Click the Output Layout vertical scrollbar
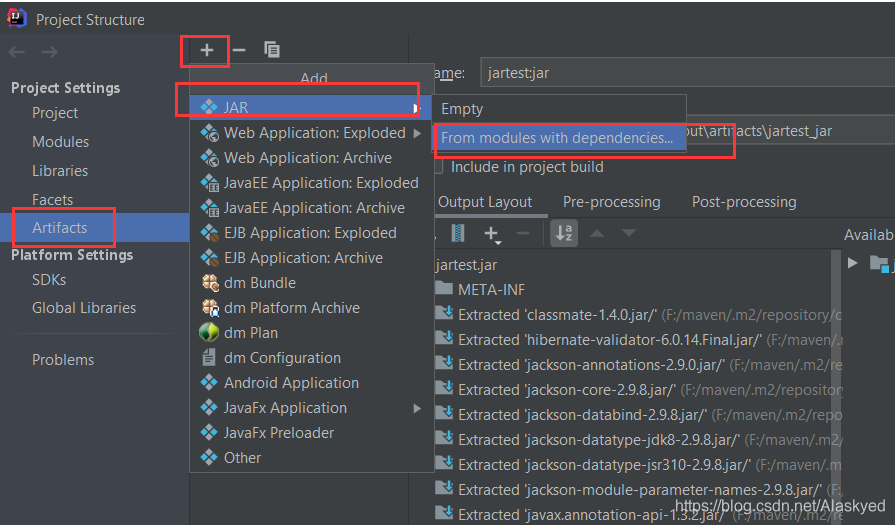The width and height of the screenshot is (895, 525). (x=836, y=386)
